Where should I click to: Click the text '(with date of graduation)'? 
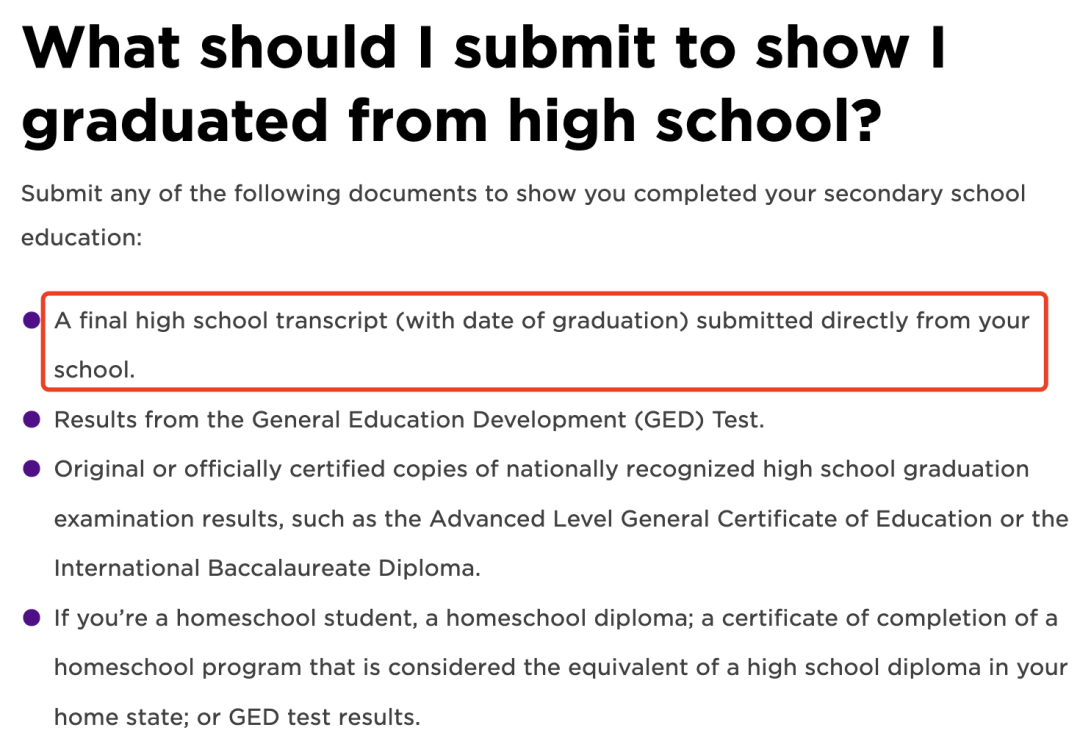542,321
